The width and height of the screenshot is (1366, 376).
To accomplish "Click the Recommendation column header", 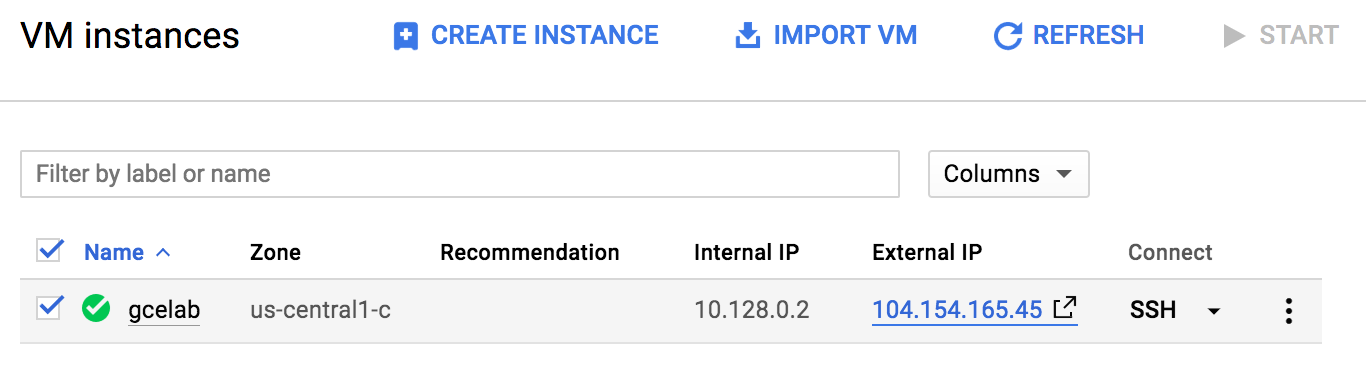I will pyautogui.click(x=530, y=253).
